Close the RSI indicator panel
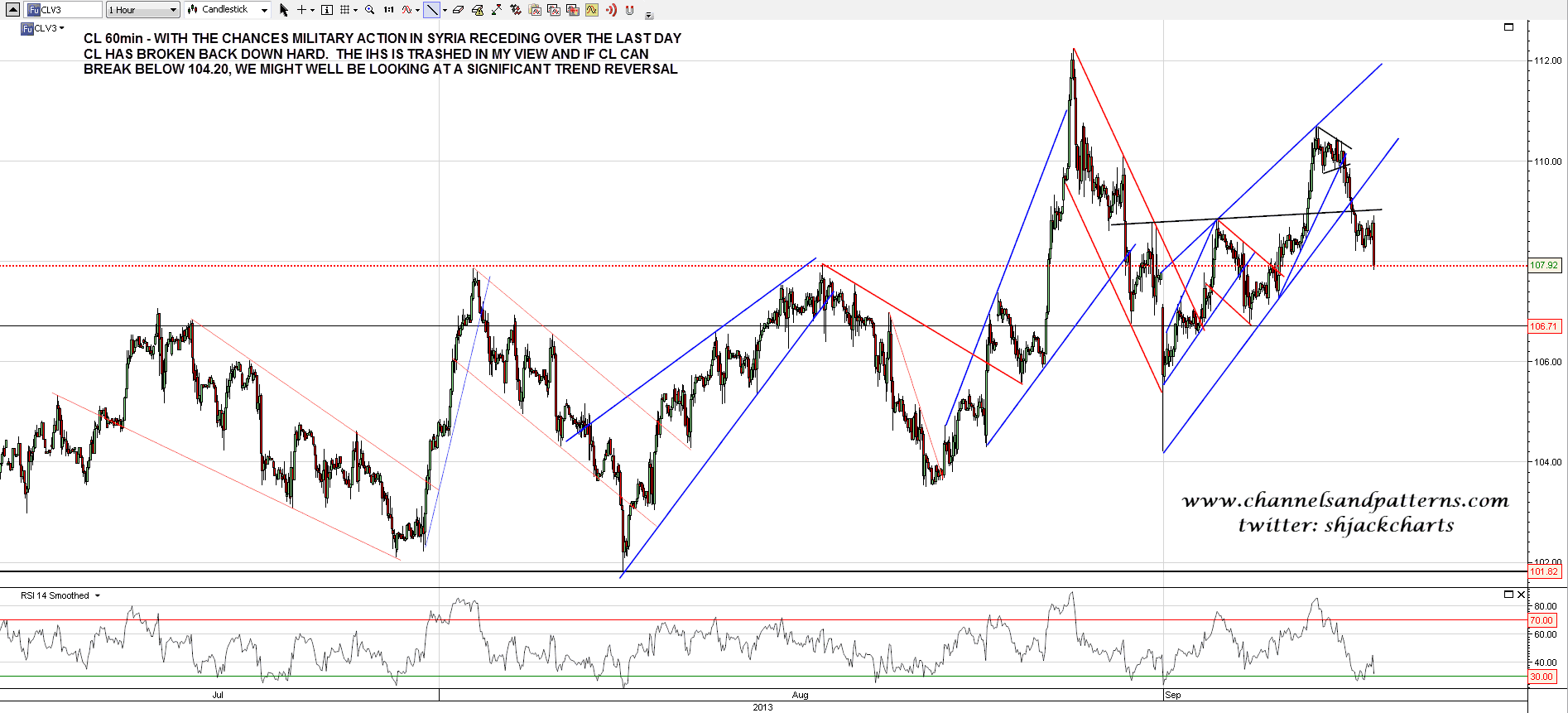The image size is (1568, 713). 1521,595
